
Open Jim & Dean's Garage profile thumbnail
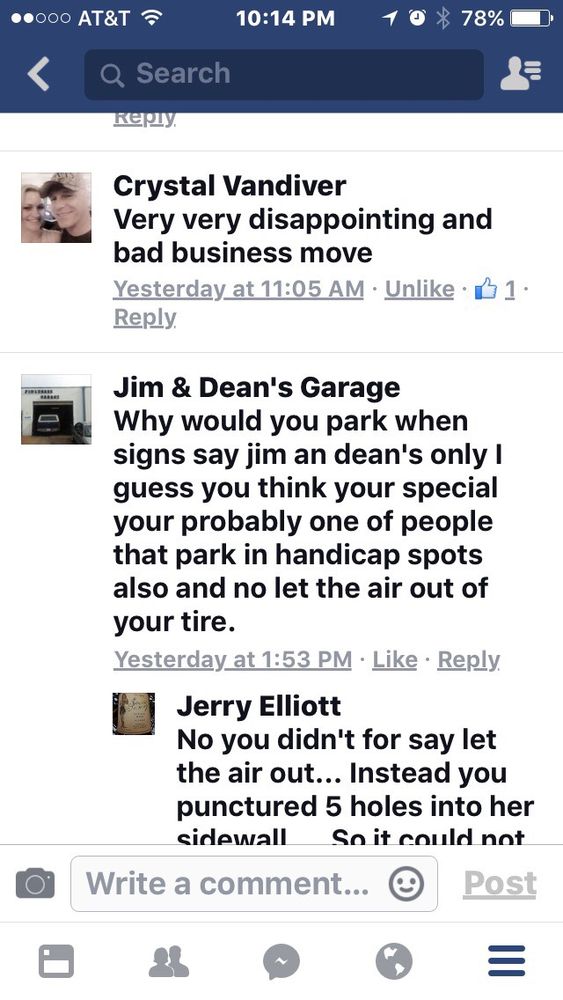click(x=56, y=409)
